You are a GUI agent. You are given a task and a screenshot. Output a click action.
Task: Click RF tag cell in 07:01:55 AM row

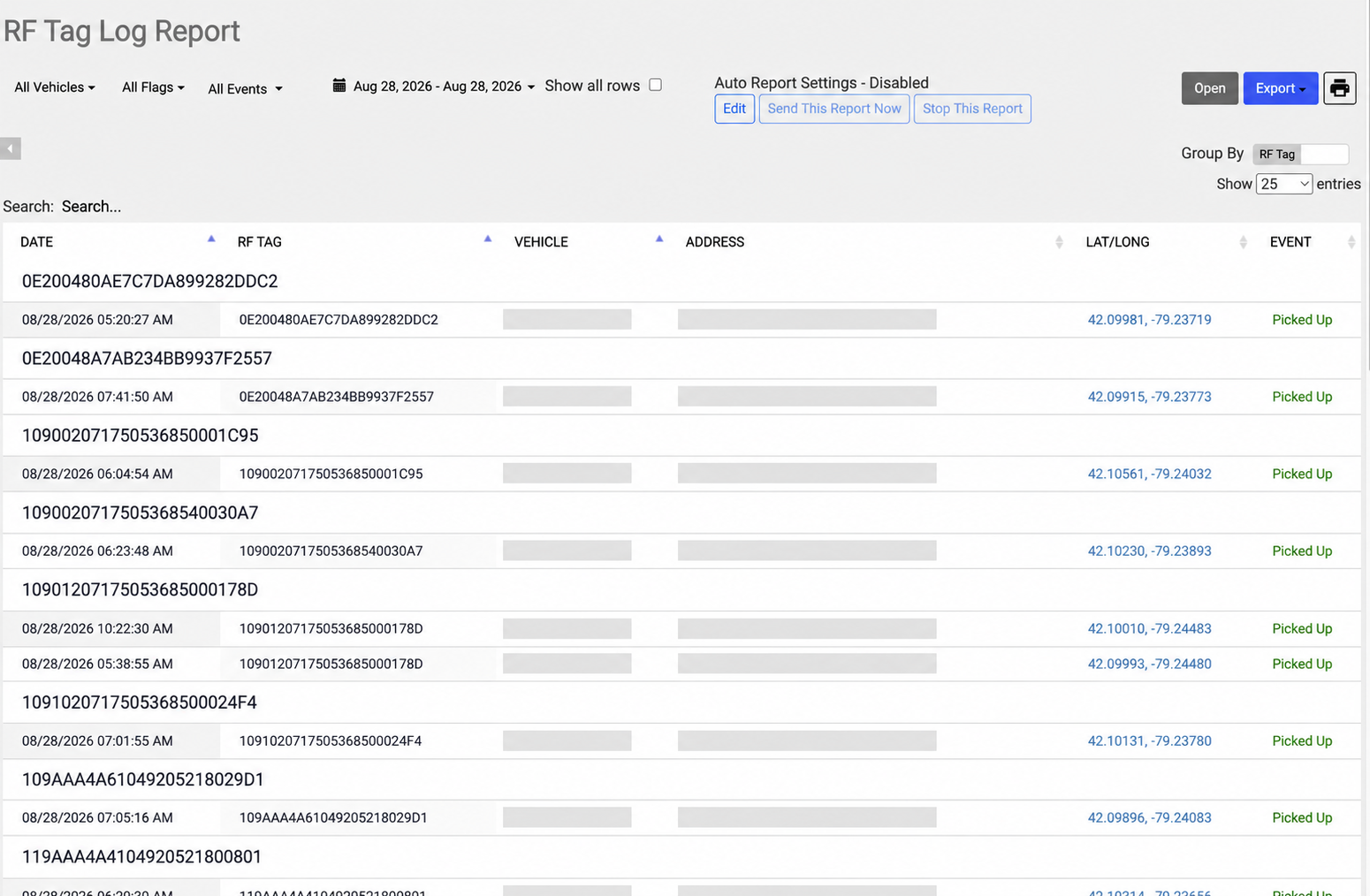click(x=331, y=740)
